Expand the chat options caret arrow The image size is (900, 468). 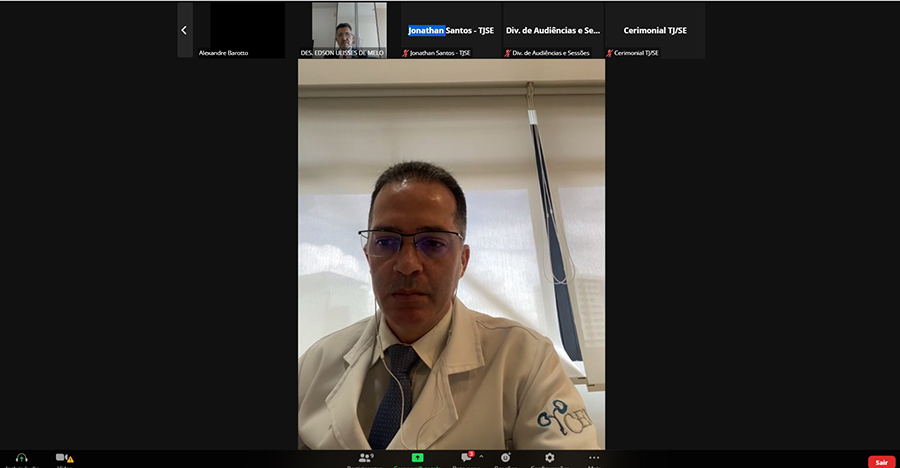coord(481,456)
